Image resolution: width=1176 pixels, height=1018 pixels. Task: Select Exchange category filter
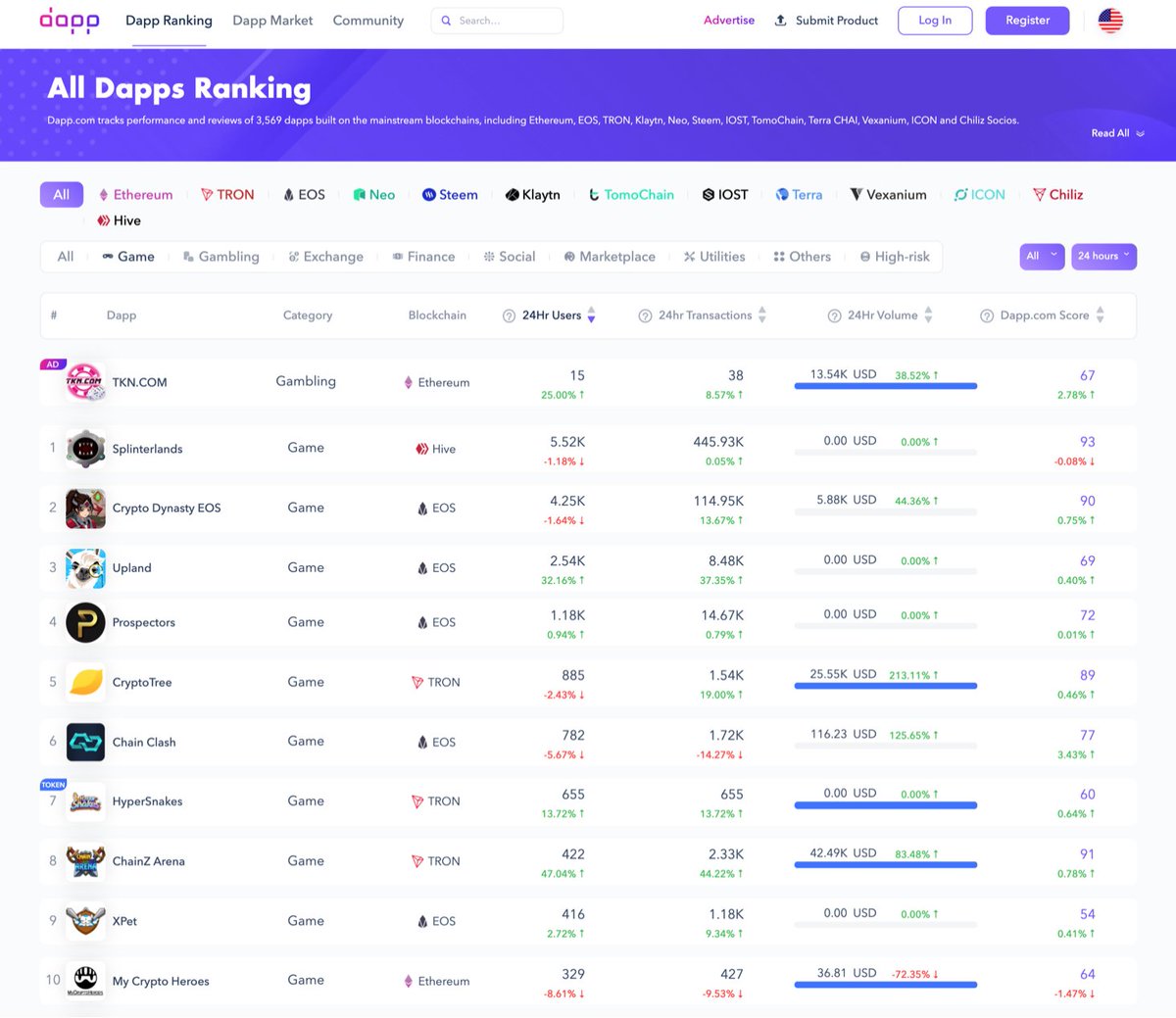325,257
